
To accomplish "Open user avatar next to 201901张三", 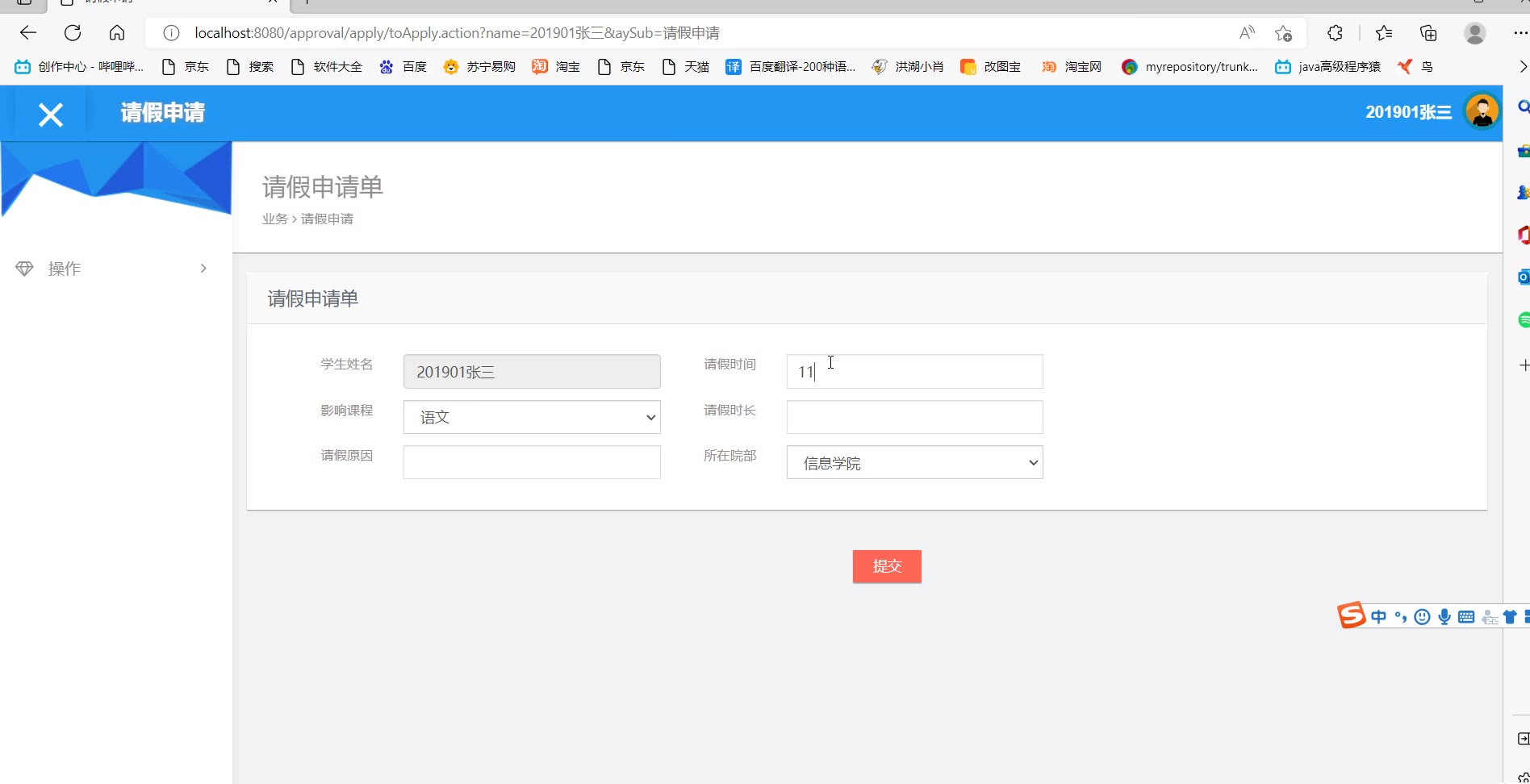I will [x=1482, y=111].
